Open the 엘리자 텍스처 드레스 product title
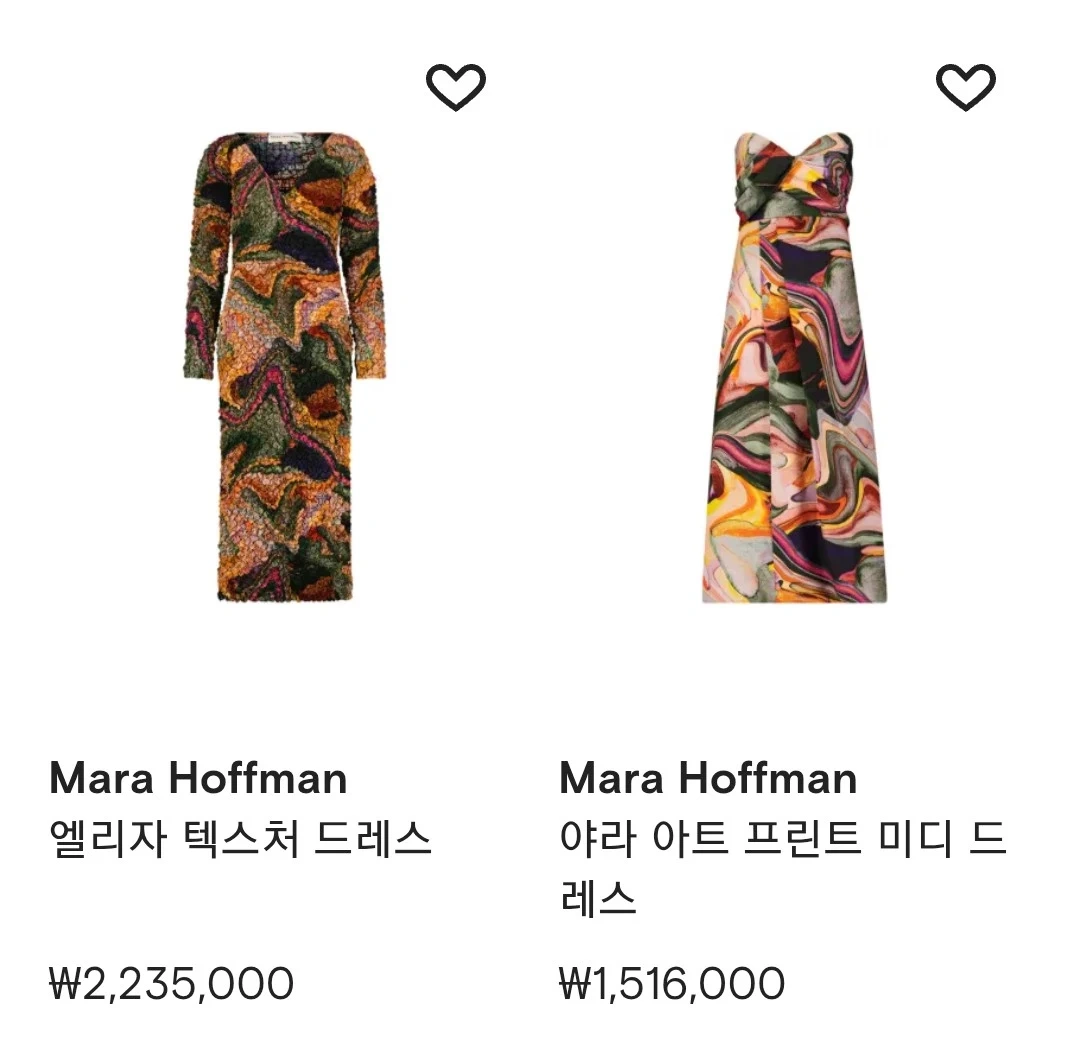The height and width of the screenshot is (1058, 1080). click(x=240, y=838)
